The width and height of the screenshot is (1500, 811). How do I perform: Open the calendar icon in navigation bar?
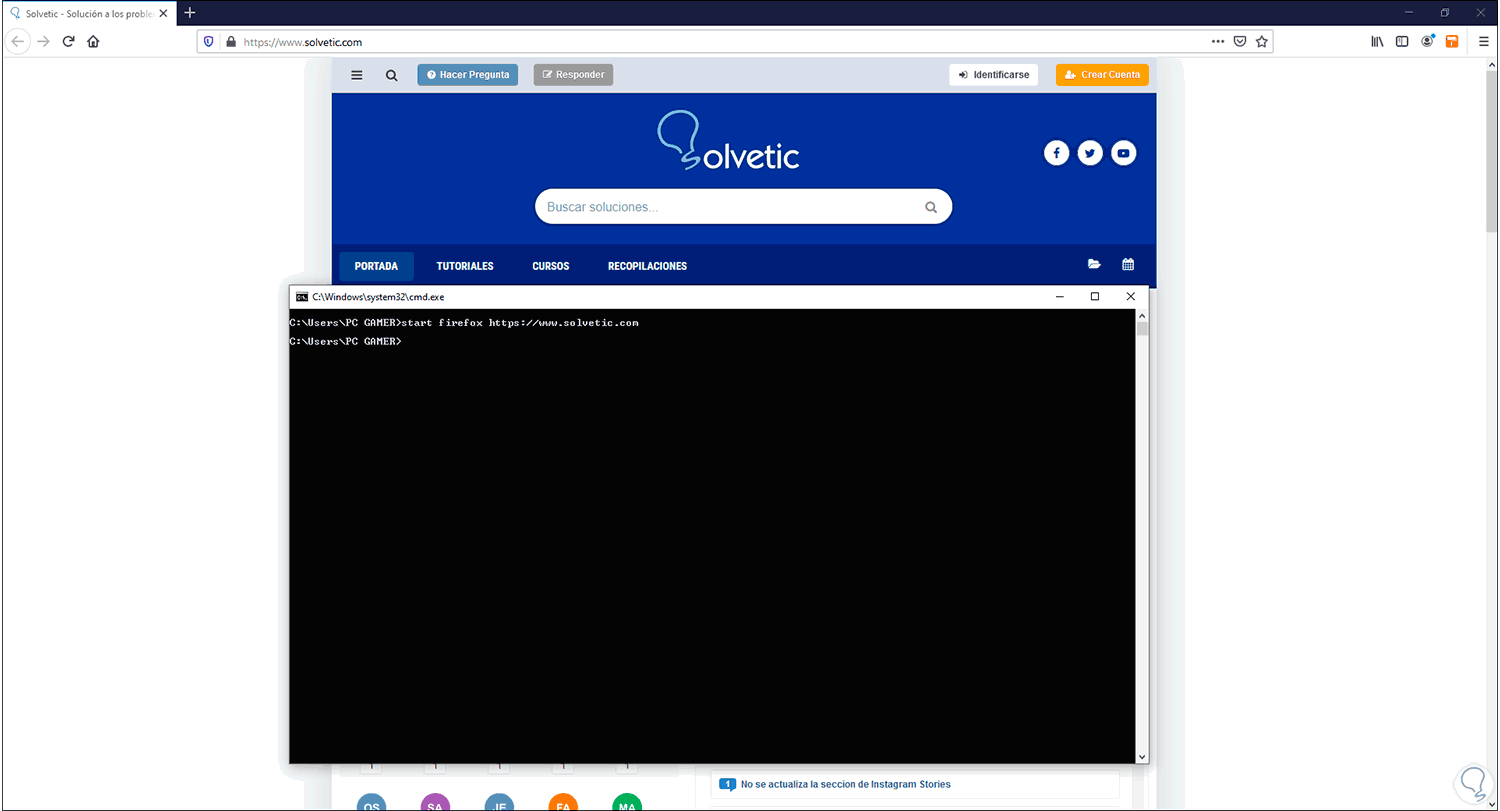(x=1128, y=265)
